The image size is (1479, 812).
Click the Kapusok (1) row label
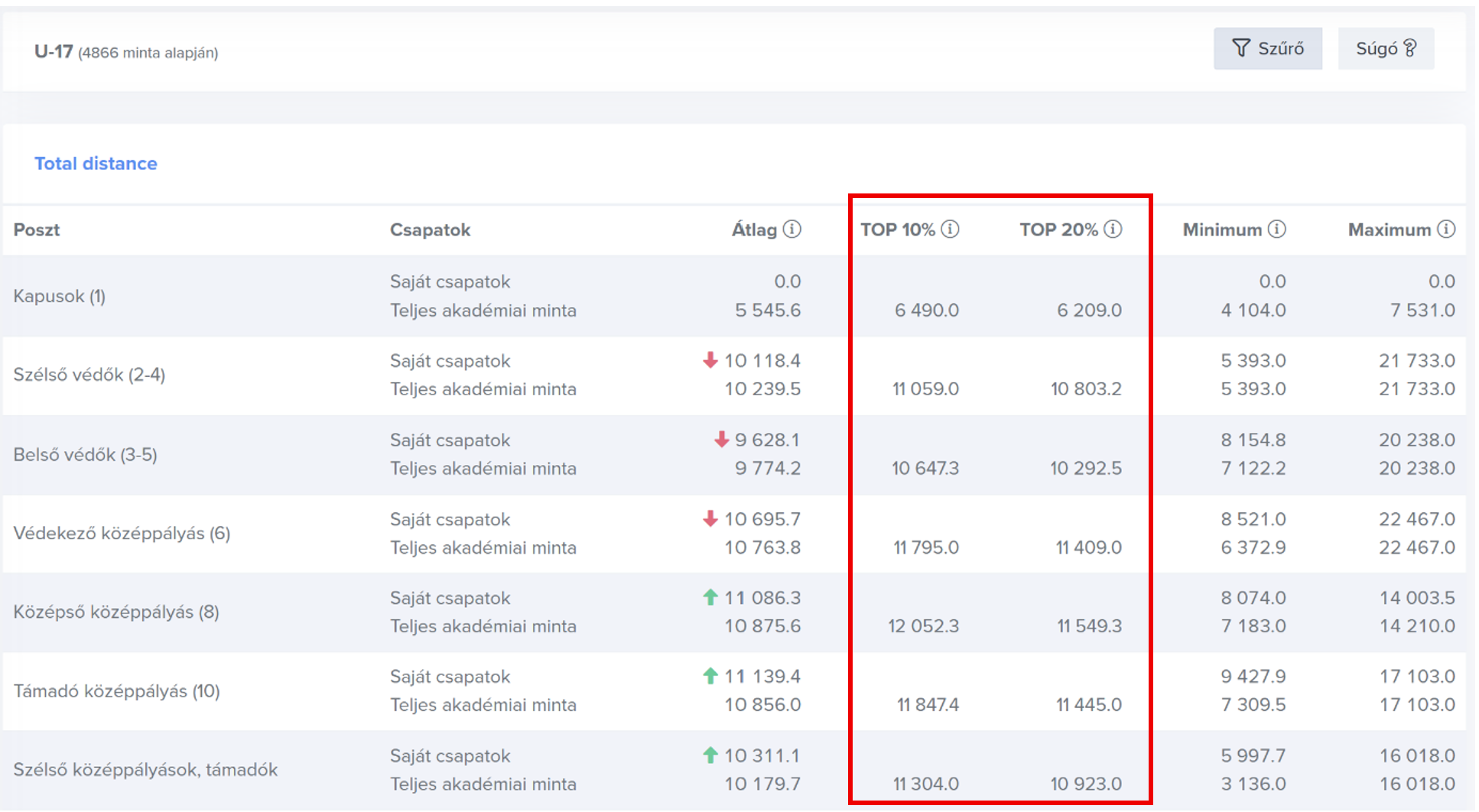pos(60,296)
